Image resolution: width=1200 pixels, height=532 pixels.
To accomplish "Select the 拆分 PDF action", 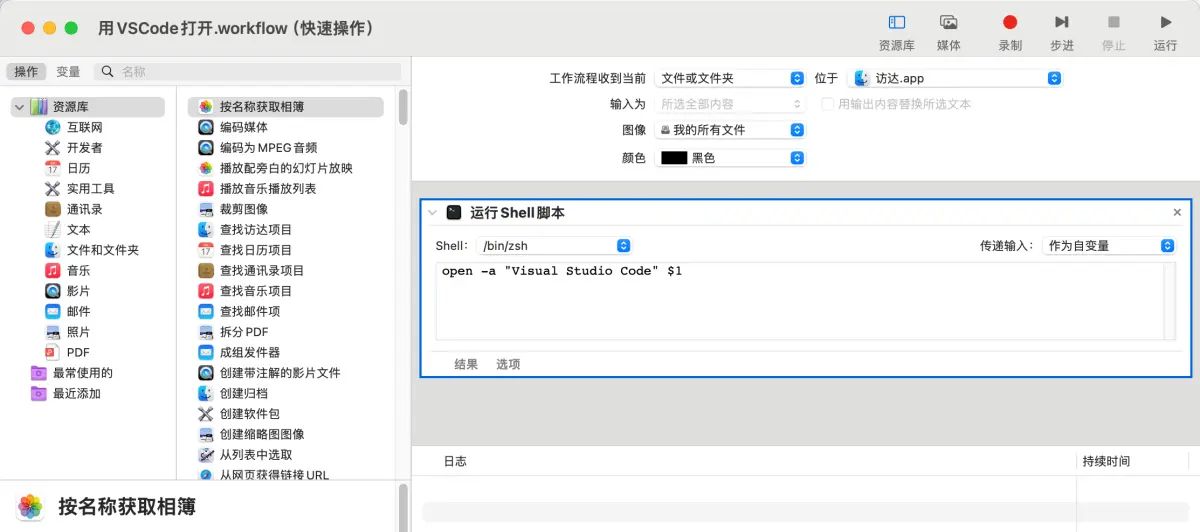I will (x=243, y=332).
